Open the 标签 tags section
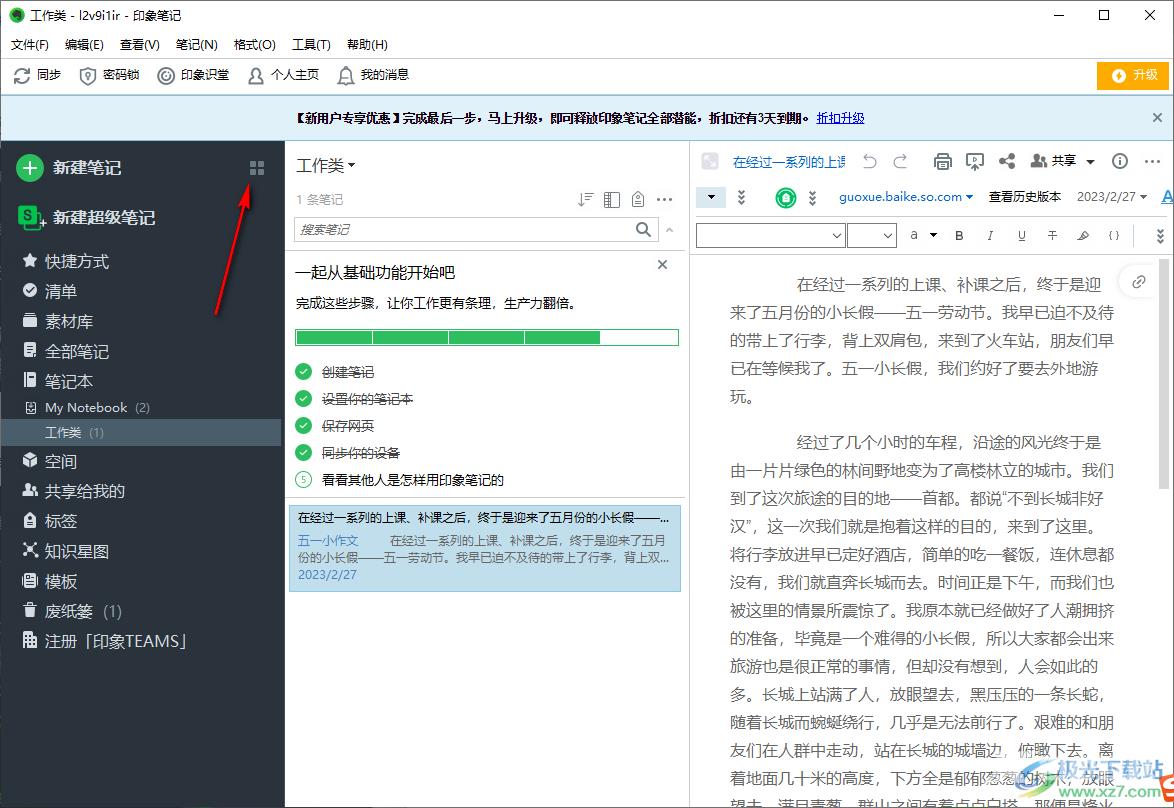The image size is (1174, 808). [x=49, y=521]
